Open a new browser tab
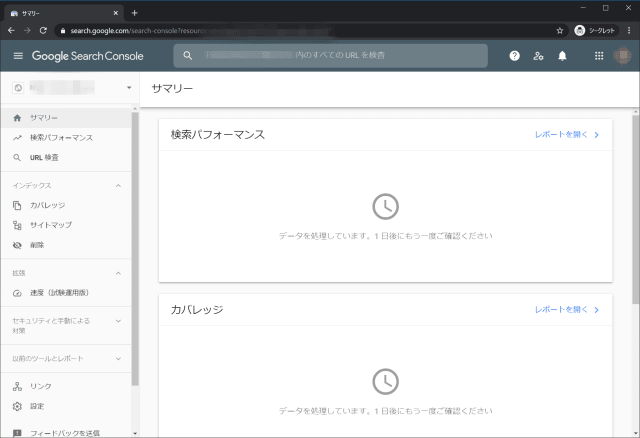The height and width of the screenshot is (438, 640). [x=134, y=13]
